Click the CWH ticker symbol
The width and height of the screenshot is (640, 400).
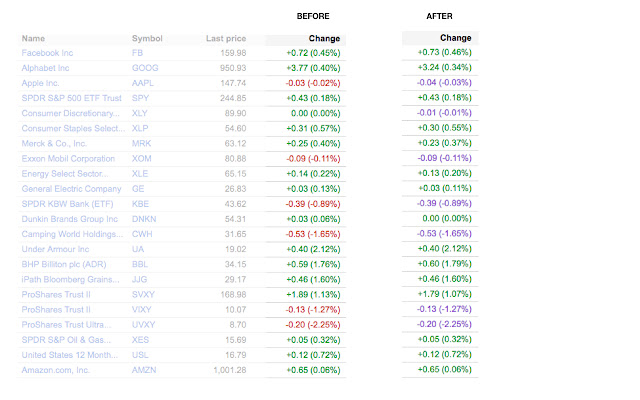point(142,234)
